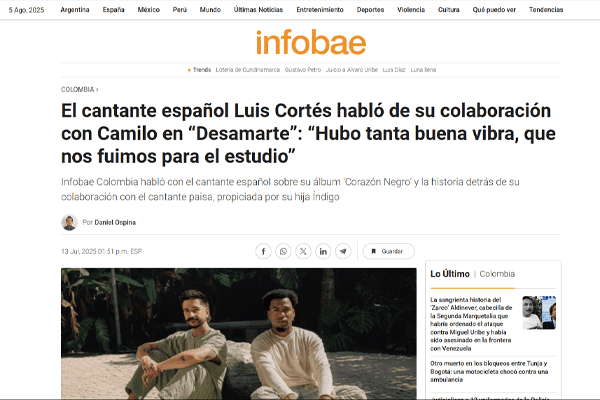Select the Argentina edition menu item
Screen dimensions: 600x400
coord(75,10)
